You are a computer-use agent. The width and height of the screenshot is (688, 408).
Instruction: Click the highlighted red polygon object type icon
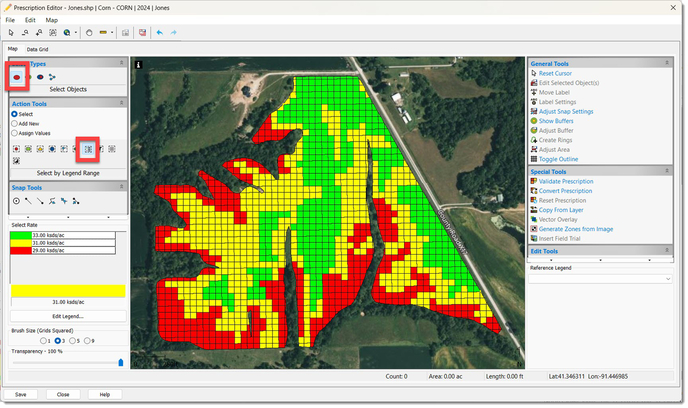coord(18,75)
